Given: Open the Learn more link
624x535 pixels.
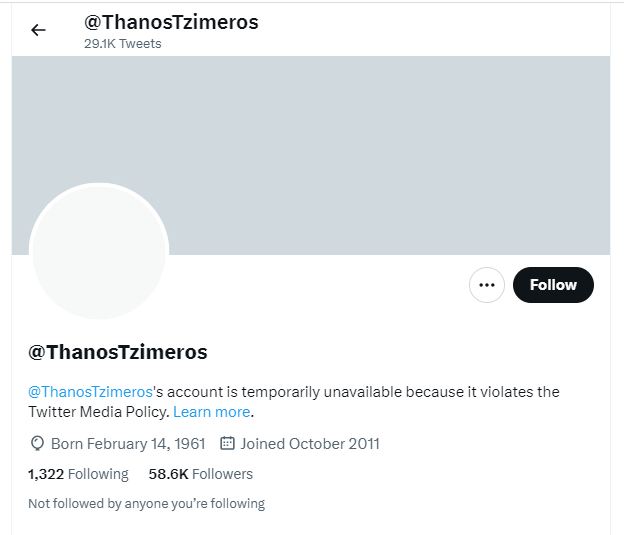Looking at the screenshot, I should 211,412.
